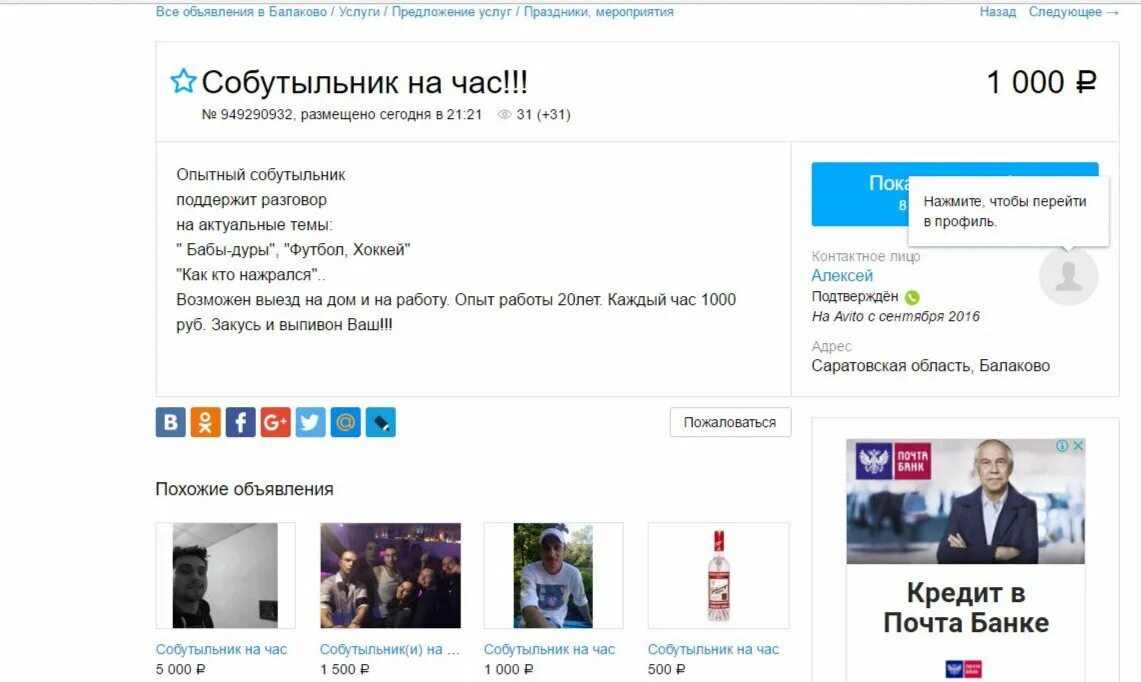
Task: Open the next listing via Следующее
Action: pyautogui.click(x=1065, y=11)
